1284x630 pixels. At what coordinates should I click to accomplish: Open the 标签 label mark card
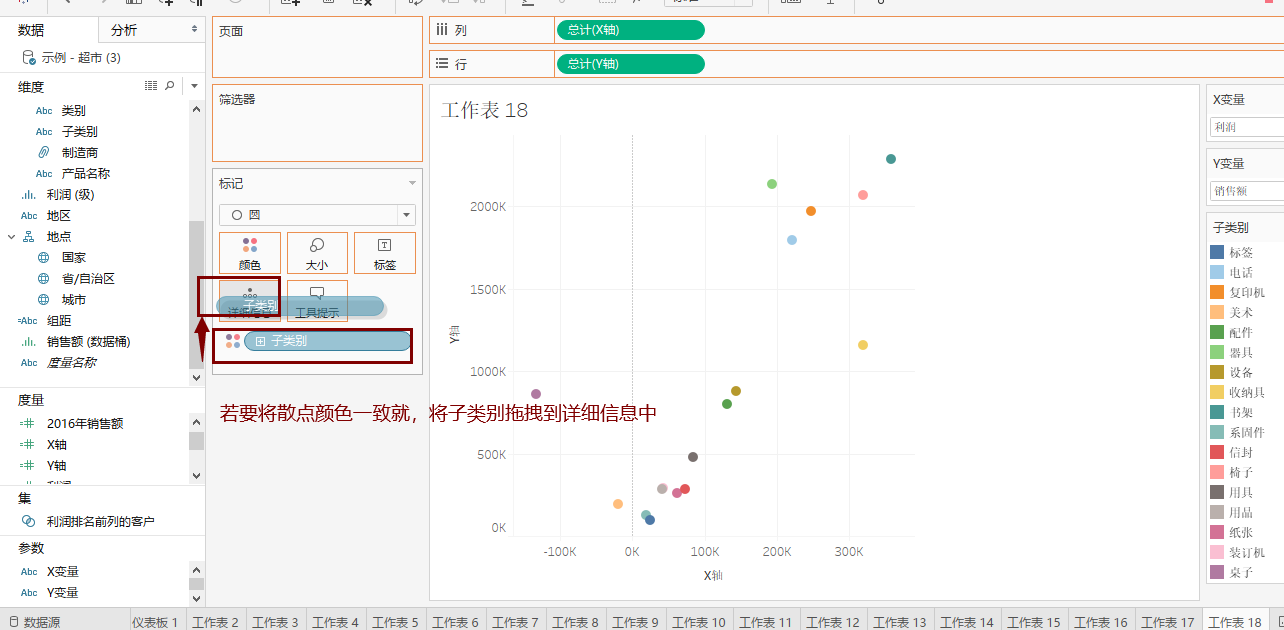(x=385, y=253)
